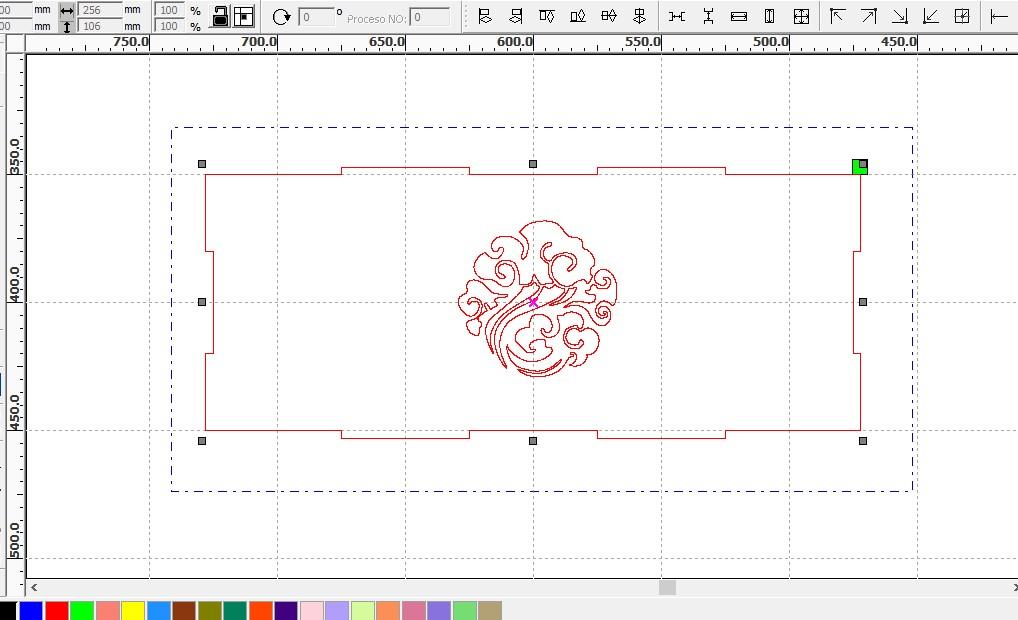Image resolution: width=1018 pixels, height=620 pixels.
Task: Click the top-center selection handle
Action: [x=533, y=164]
